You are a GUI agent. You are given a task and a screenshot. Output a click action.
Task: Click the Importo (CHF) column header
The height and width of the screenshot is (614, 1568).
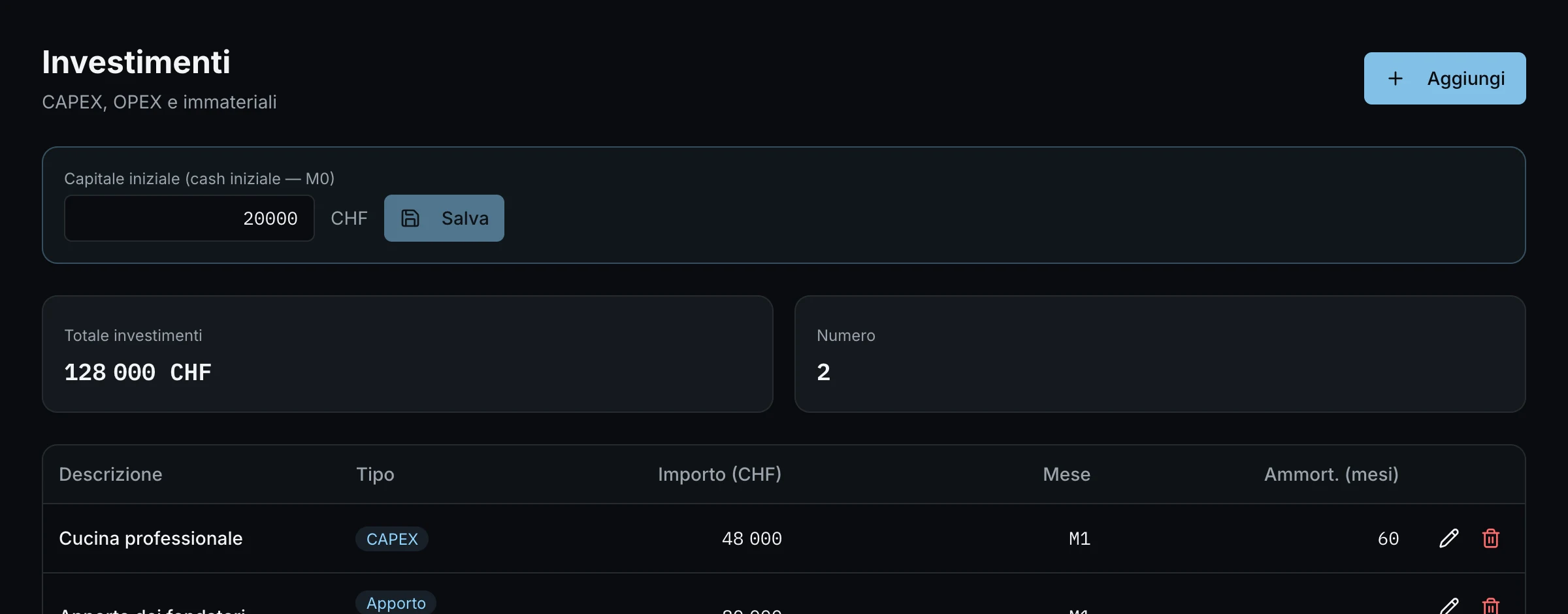(x=719, y=474)
